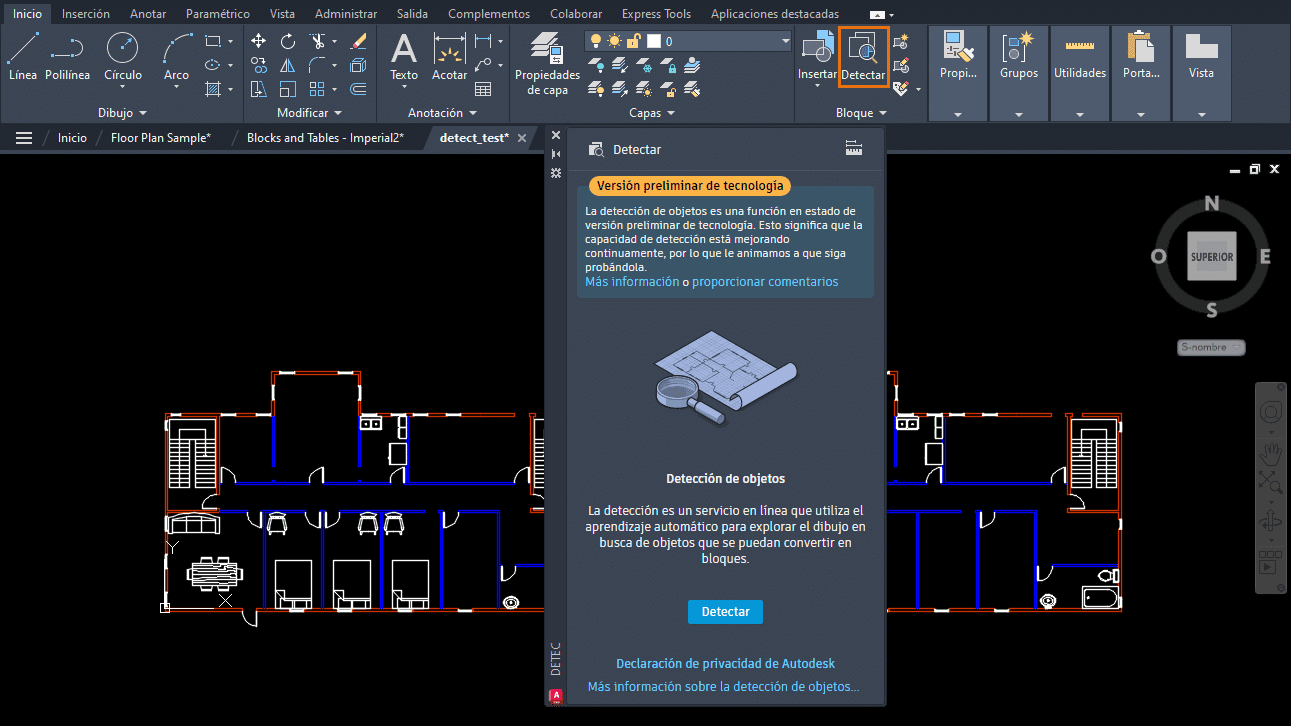The image size is (1291, 726).
Task: Select the Círculo tool
Action: 122,57
